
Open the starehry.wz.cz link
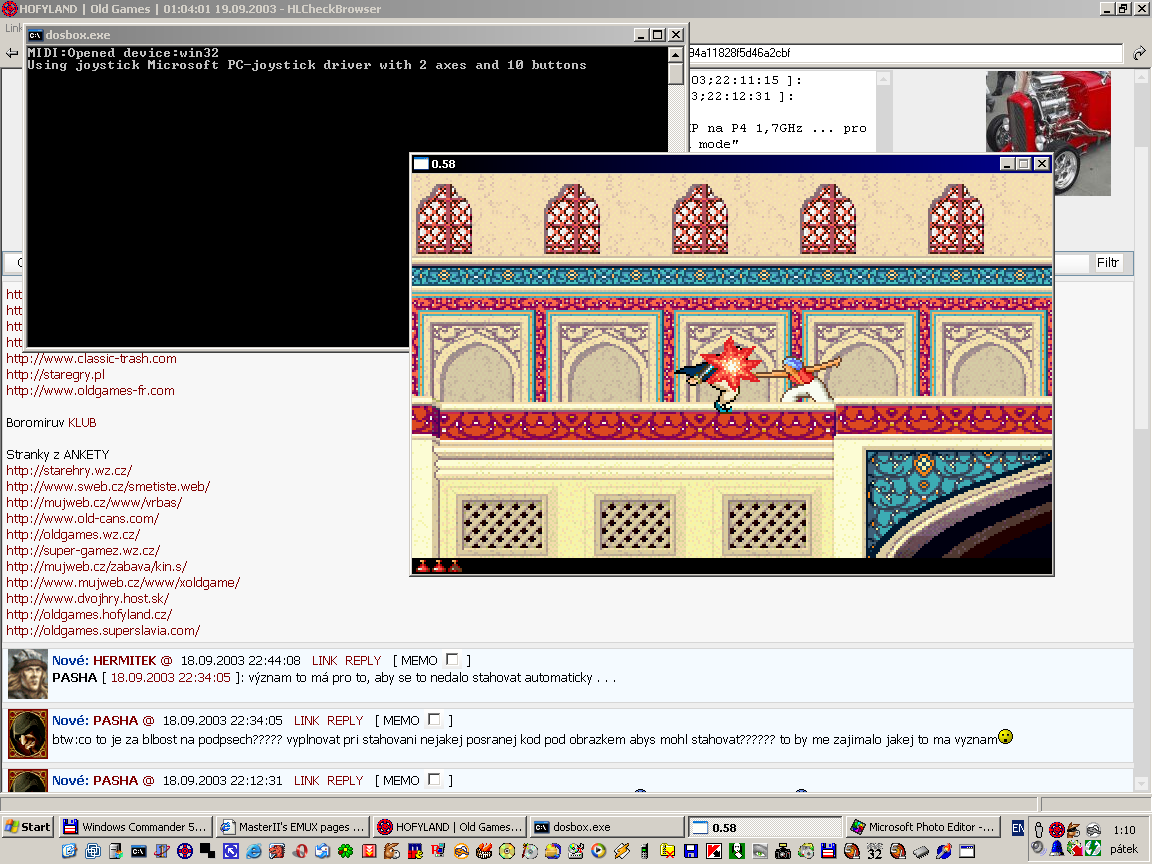pyautogui.click(x=69, y=471)
